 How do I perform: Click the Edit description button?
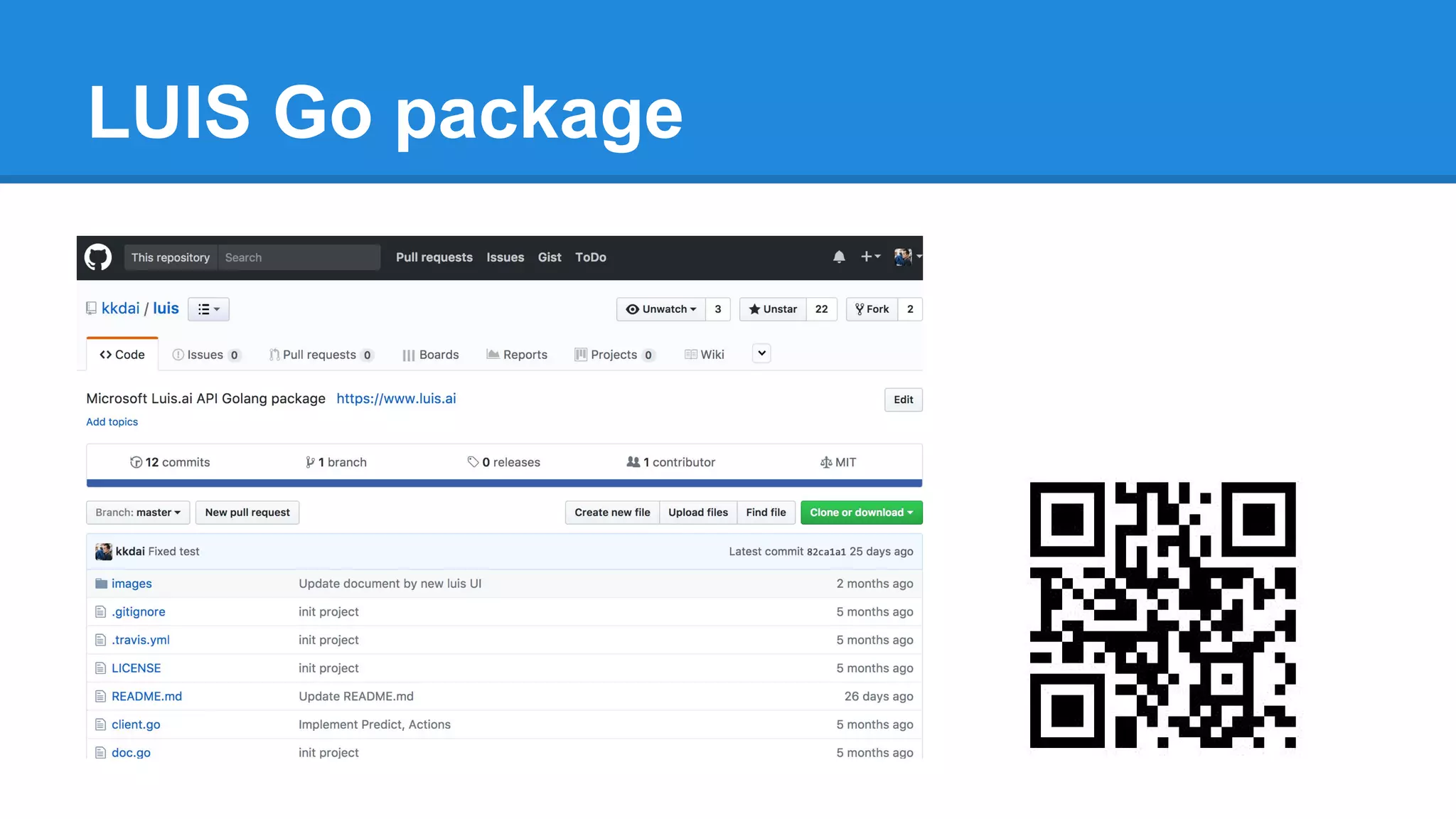[903, 400]
